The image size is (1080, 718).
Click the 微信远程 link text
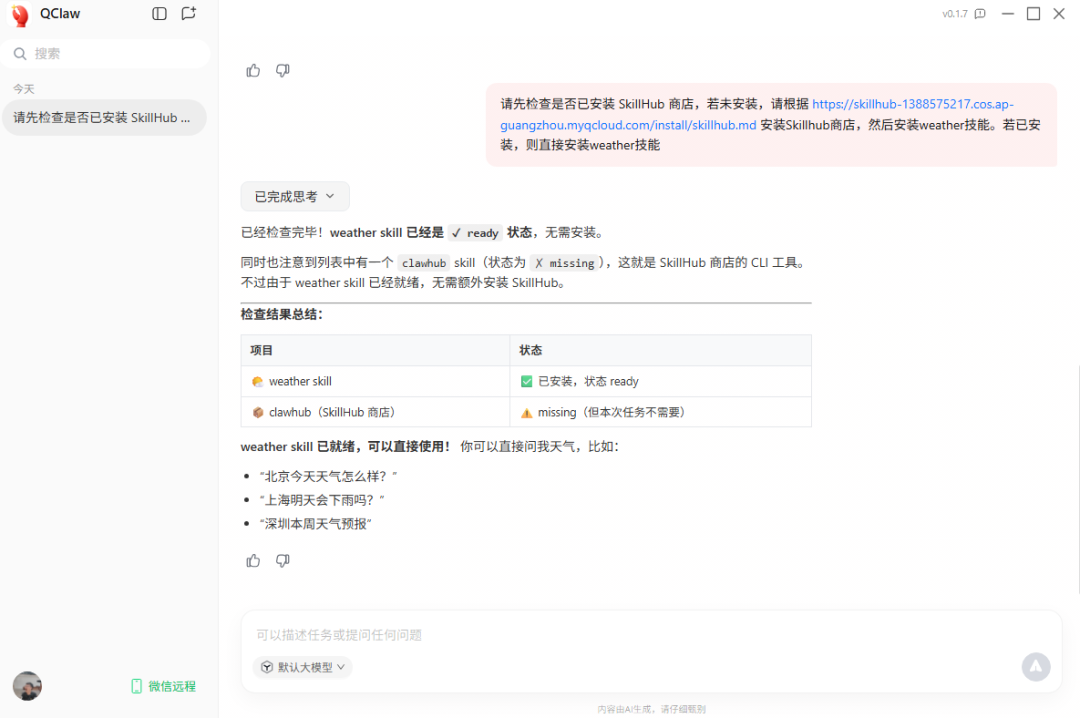(172, 686)
